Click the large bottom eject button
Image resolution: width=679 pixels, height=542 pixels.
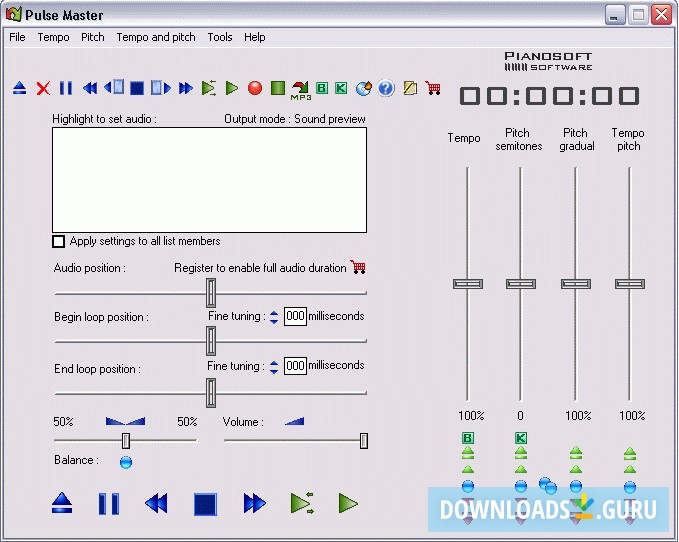pyautogui.click(x=62, y=503)
